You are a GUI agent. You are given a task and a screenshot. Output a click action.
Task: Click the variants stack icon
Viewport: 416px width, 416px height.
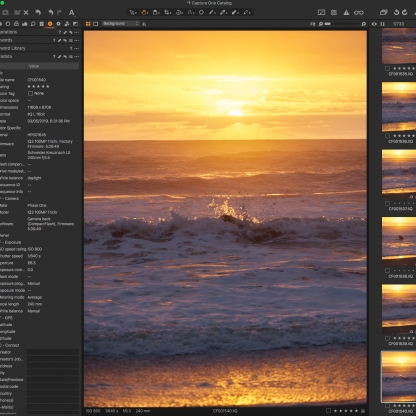[x=384, y=13]
